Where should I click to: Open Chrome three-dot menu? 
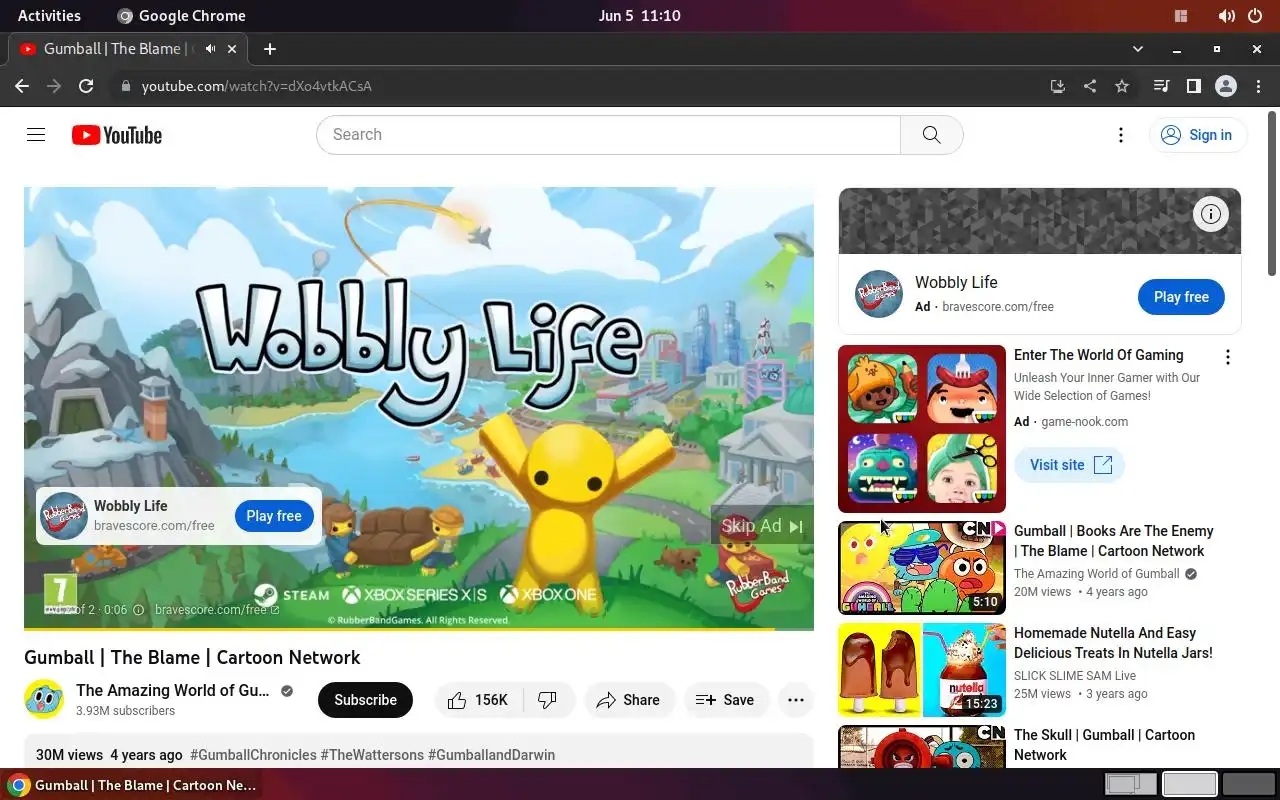coord(1258,86)
